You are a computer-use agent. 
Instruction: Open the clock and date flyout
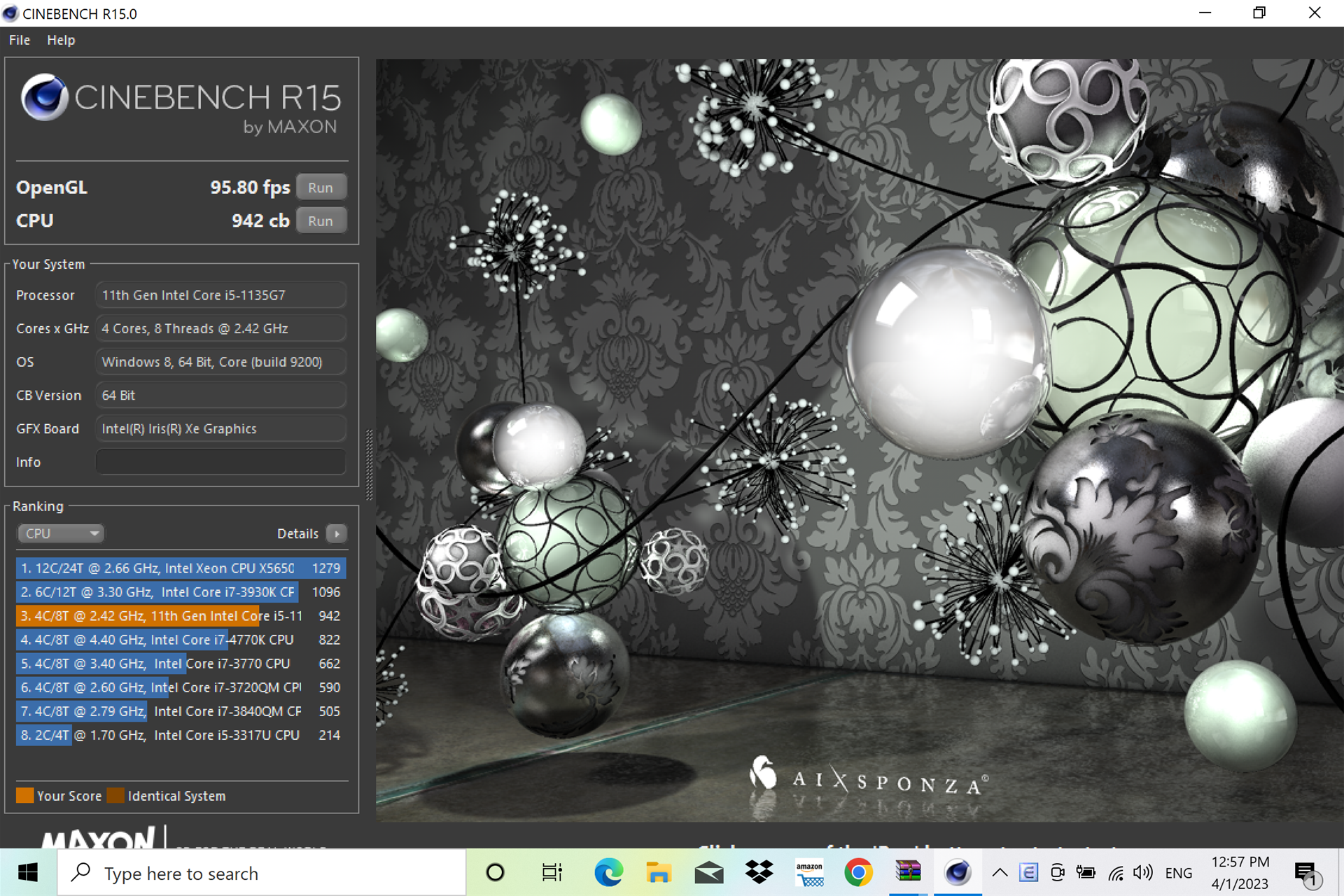click(x=1240, y=873)
